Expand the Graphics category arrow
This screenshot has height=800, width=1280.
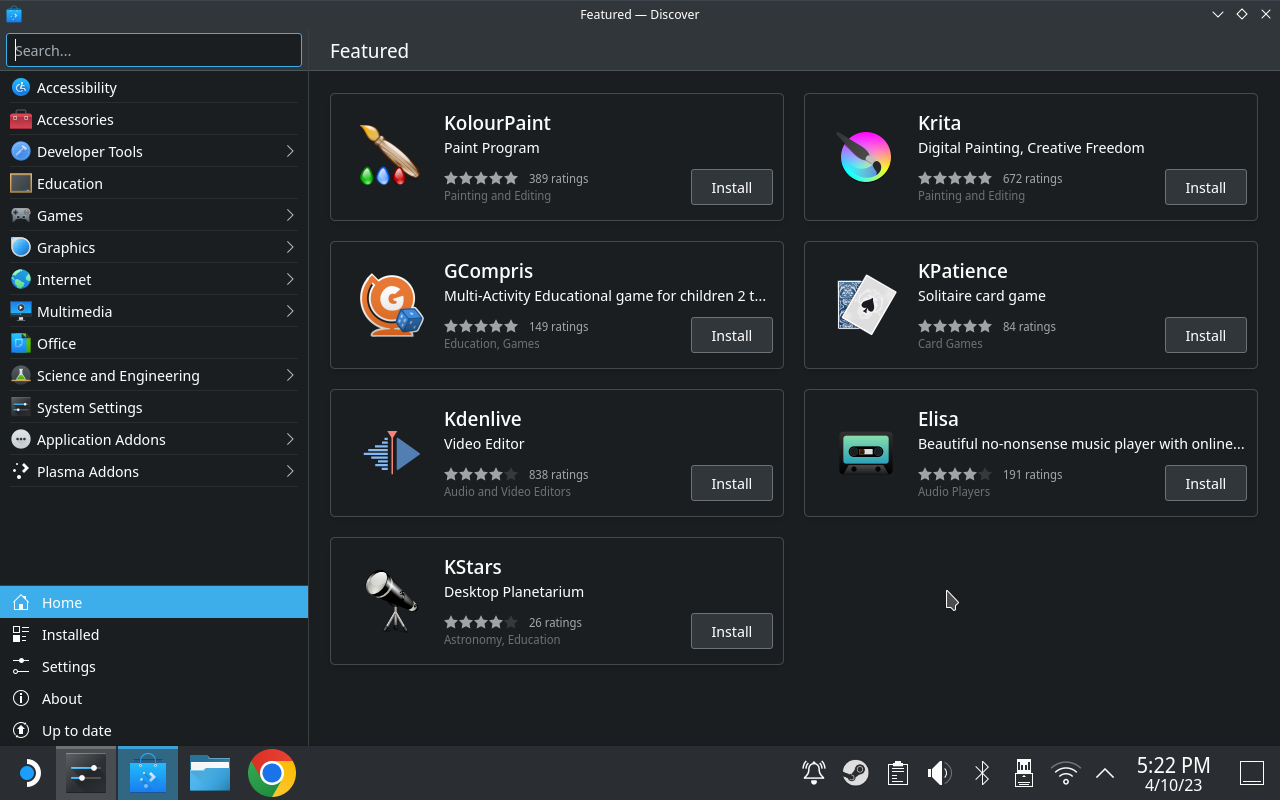point(290,248)
